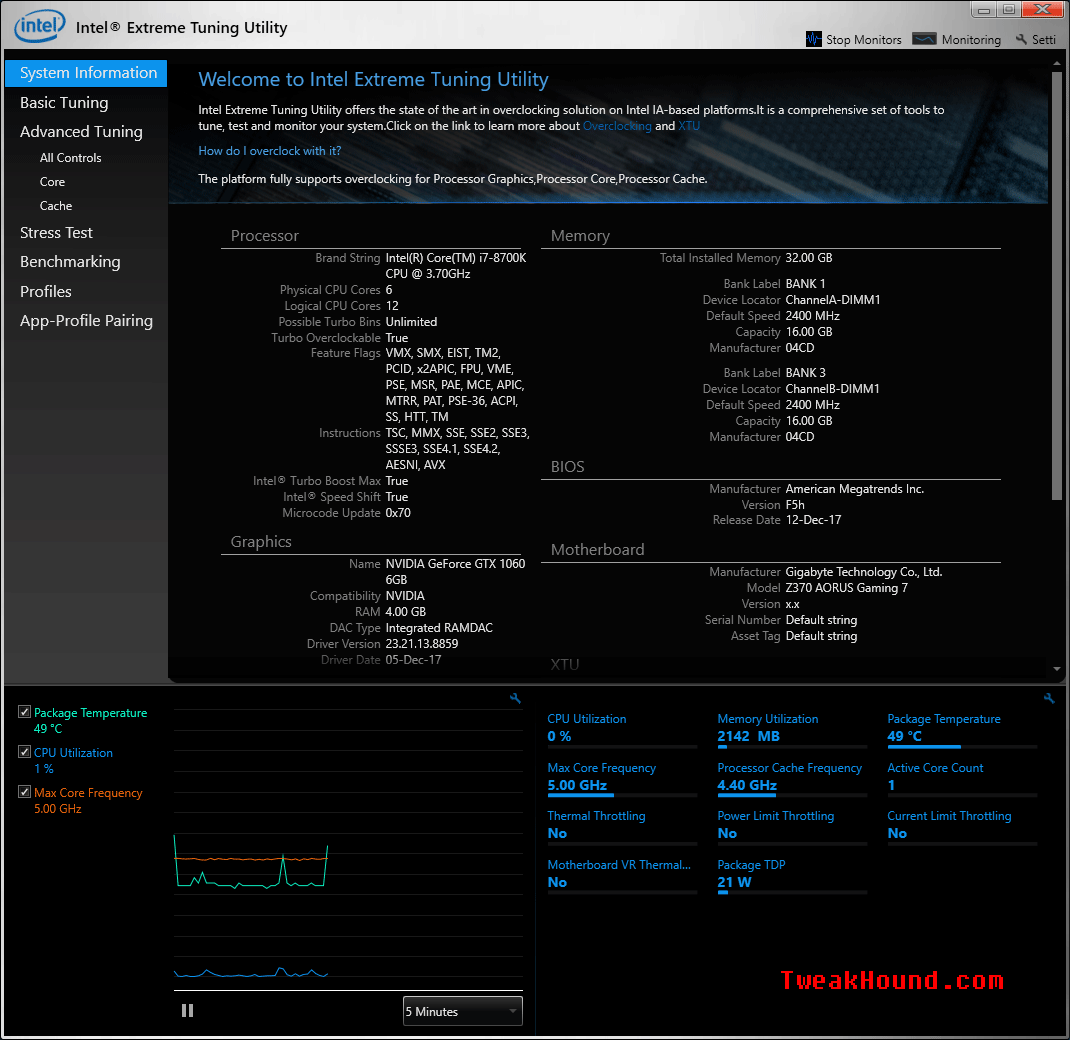The height and width of the screenshot is (1040, 1070).
Task: Click the Processor Cache Frequency tile
Action: click(x=792, y=778)
